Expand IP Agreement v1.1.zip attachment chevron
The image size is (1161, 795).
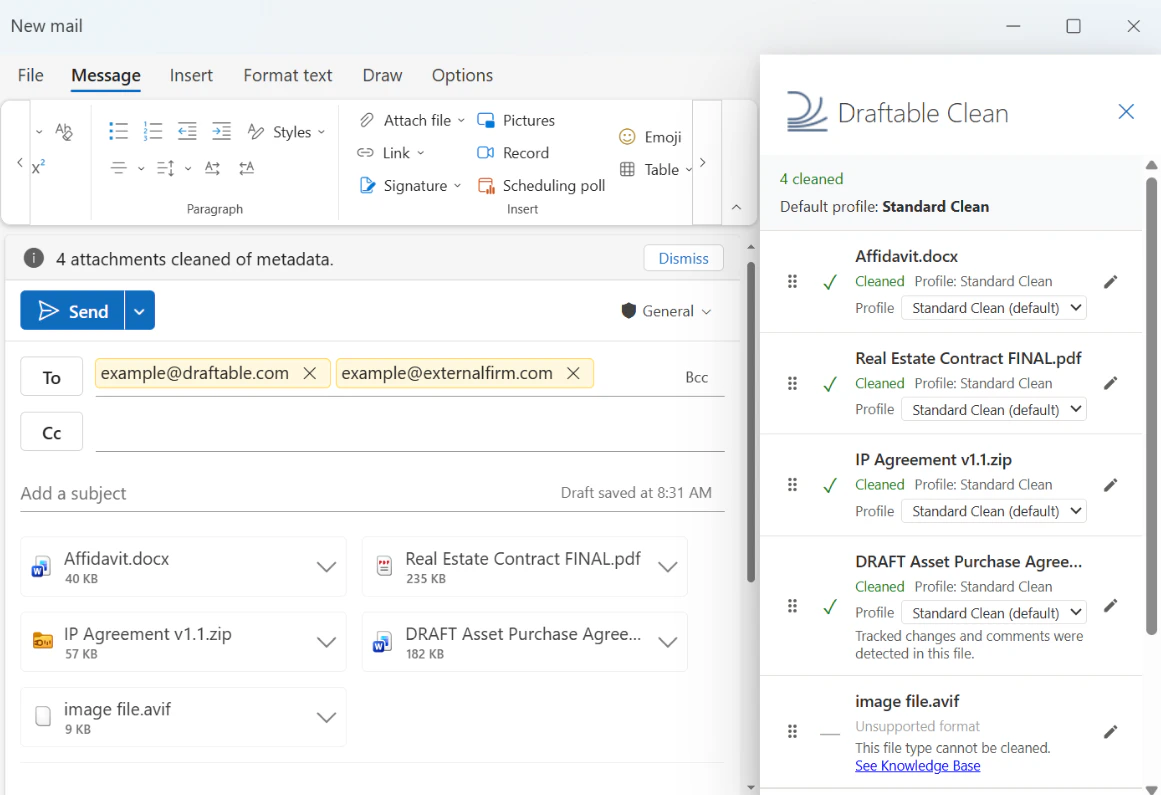(327, 643)
